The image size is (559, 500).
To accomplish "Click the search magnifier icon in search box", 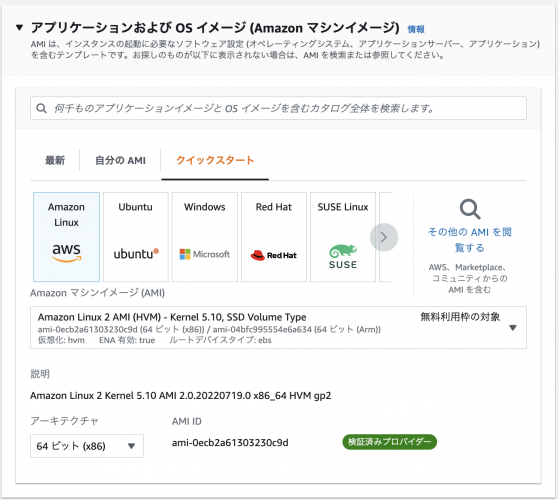I will (41, 108).
